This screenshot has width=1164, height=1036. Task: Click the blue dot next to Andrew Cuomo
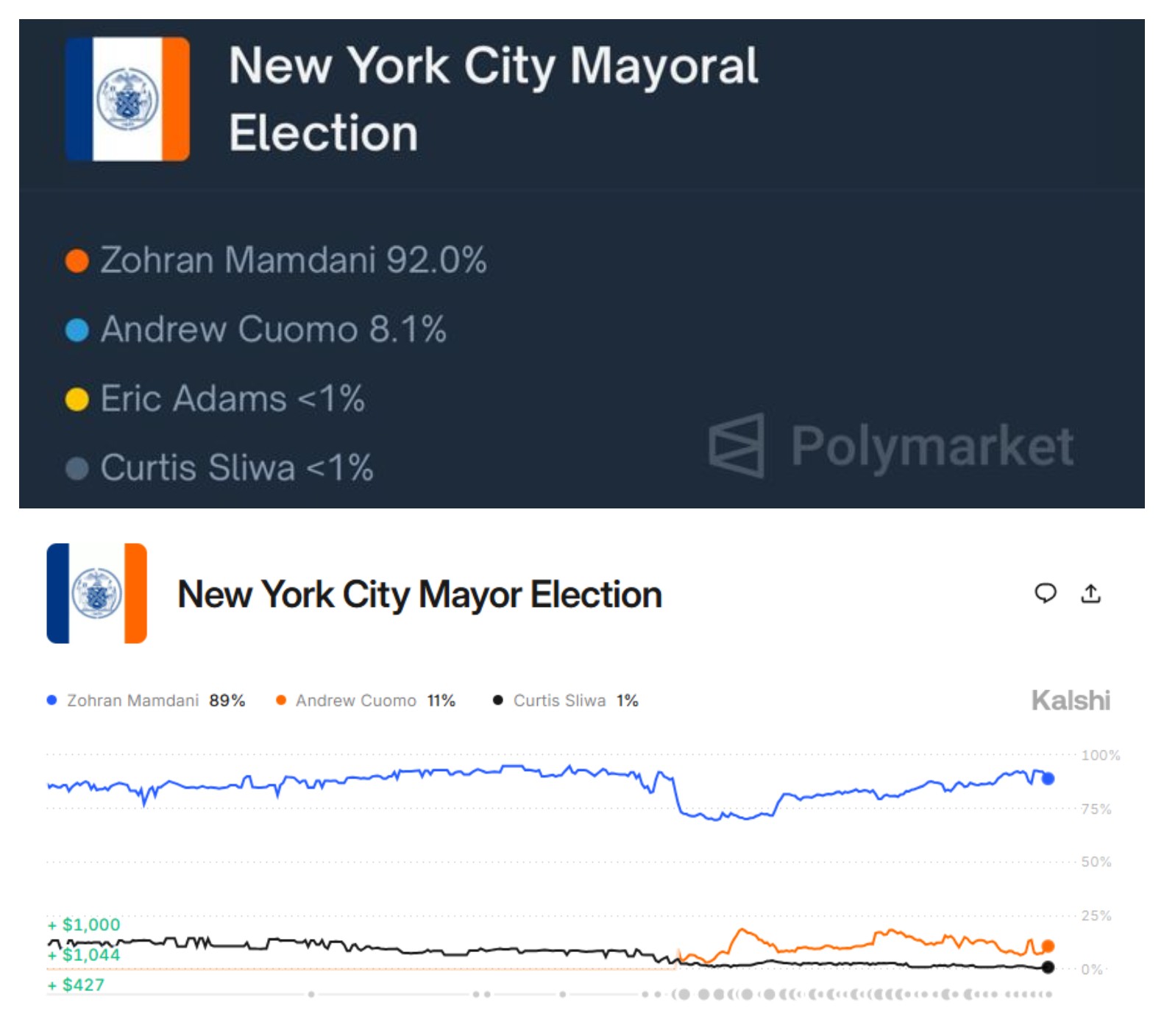(x=77, y=330)
